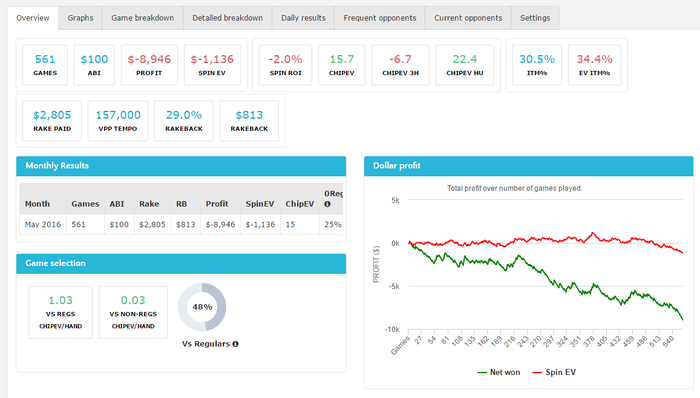Toggle the Net won legend entry
The width and height of the screenshot is (700, 398).
point(499,372)
